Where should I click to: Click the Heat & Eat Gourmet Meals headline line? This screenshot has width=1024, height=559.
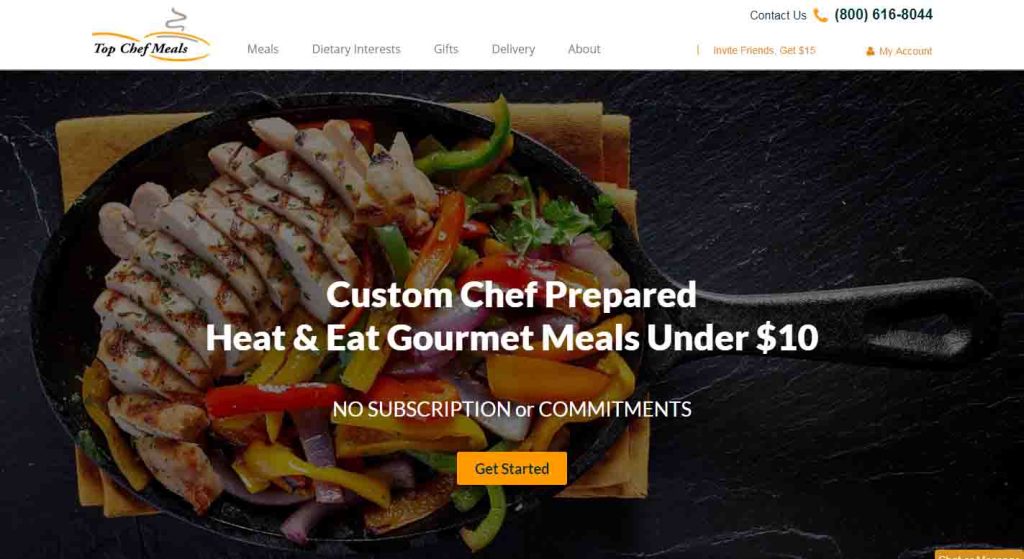click(512, 338)
